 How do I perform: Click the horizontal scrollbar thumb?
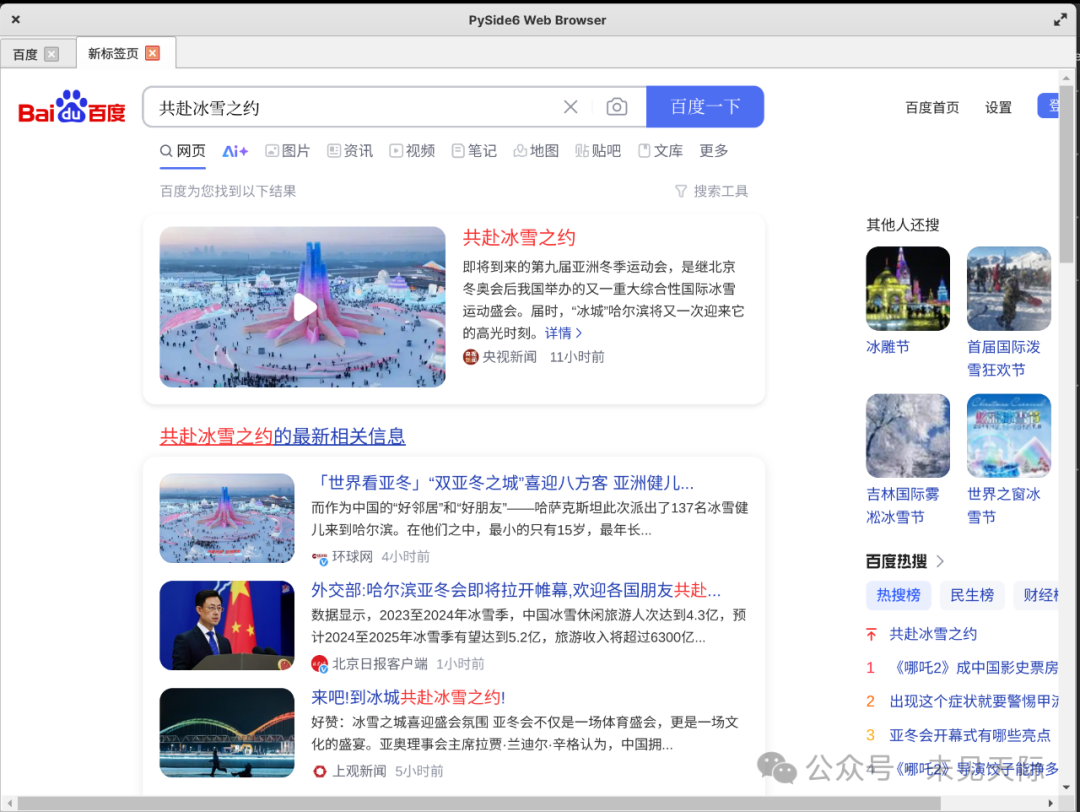tap(479, 804)
